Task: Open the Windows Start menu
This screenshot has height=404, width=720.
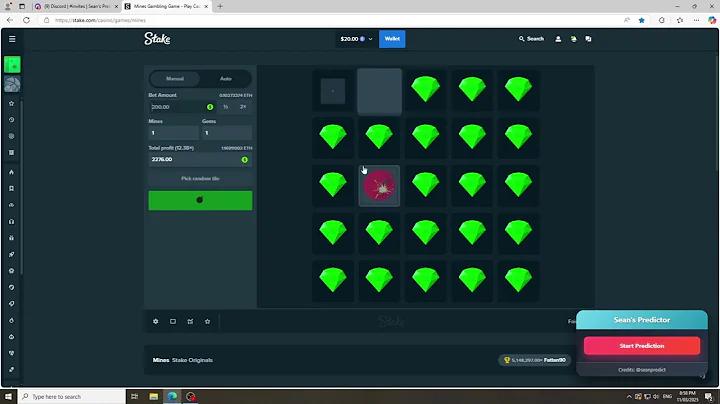Action: point(8,397)
